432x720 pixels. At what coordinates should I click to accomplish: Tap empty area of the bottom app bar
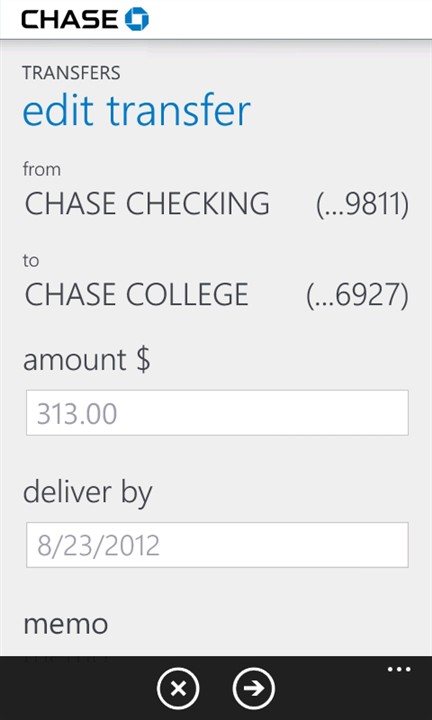pyautogui.click(x=83, y=689)
